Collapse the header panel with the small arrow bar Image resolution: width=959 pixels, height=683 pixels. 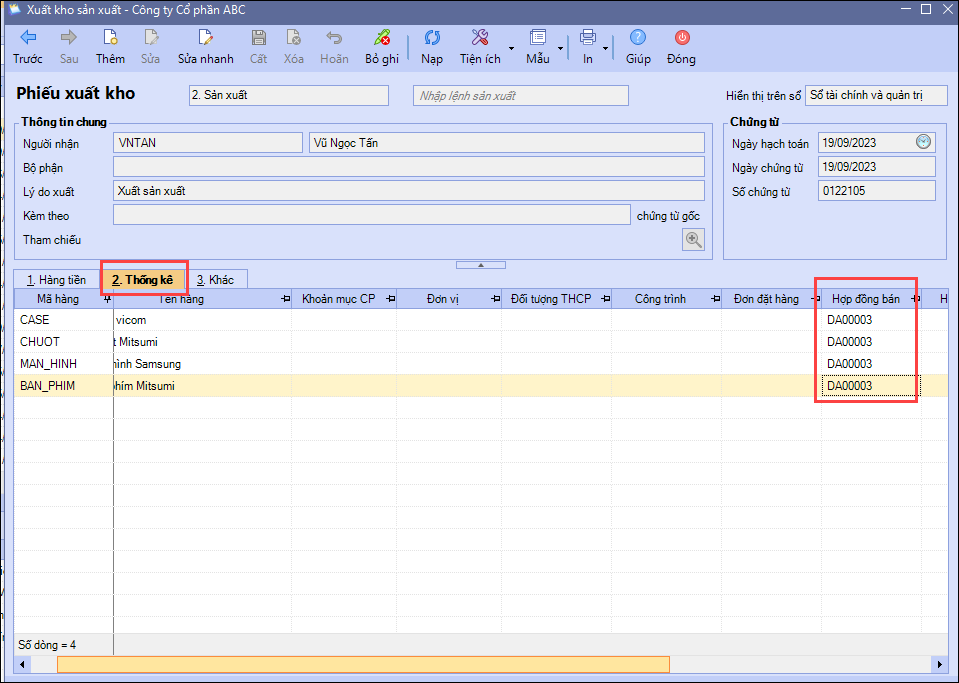coord(480,265)
